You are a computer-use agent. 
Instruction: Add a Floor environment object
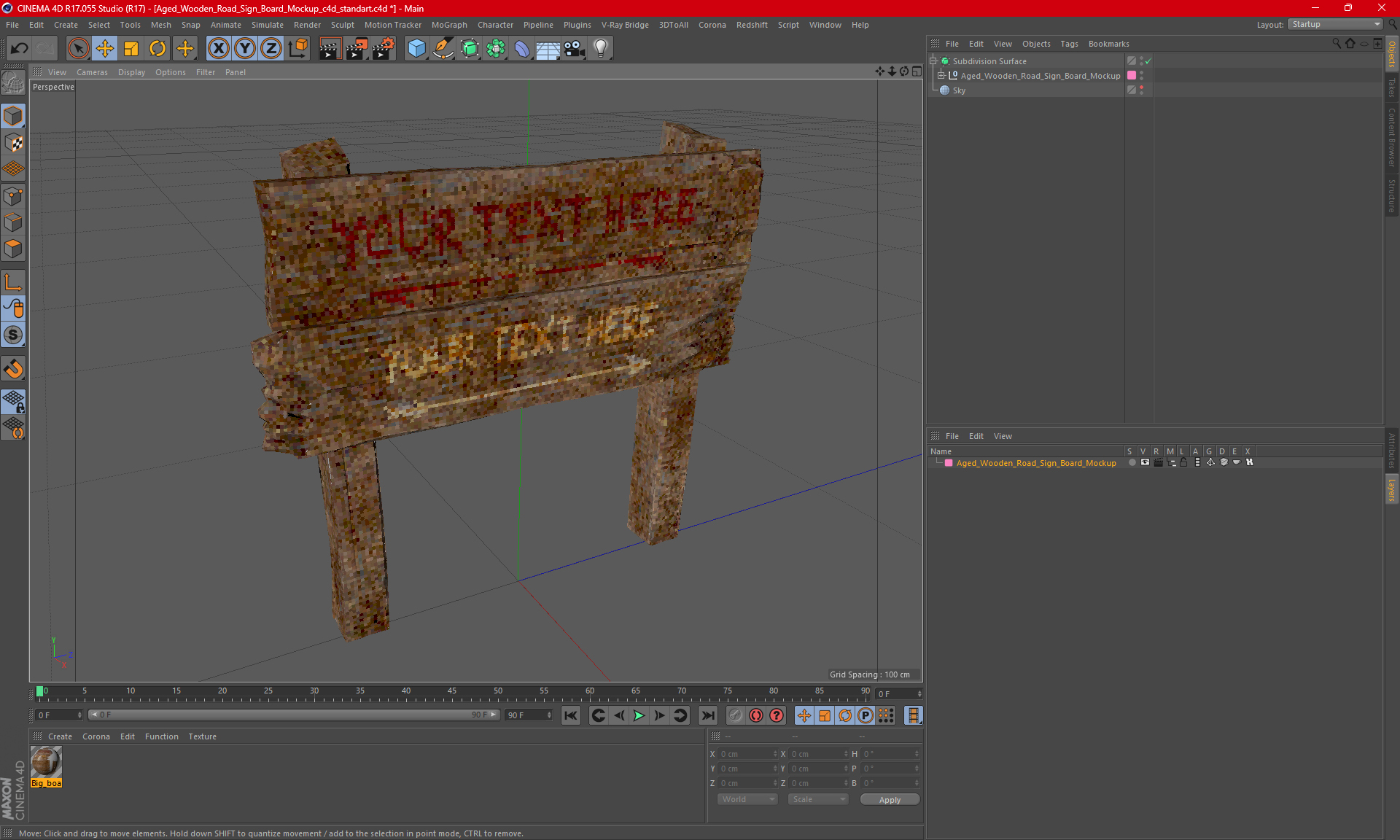(548, 48)
